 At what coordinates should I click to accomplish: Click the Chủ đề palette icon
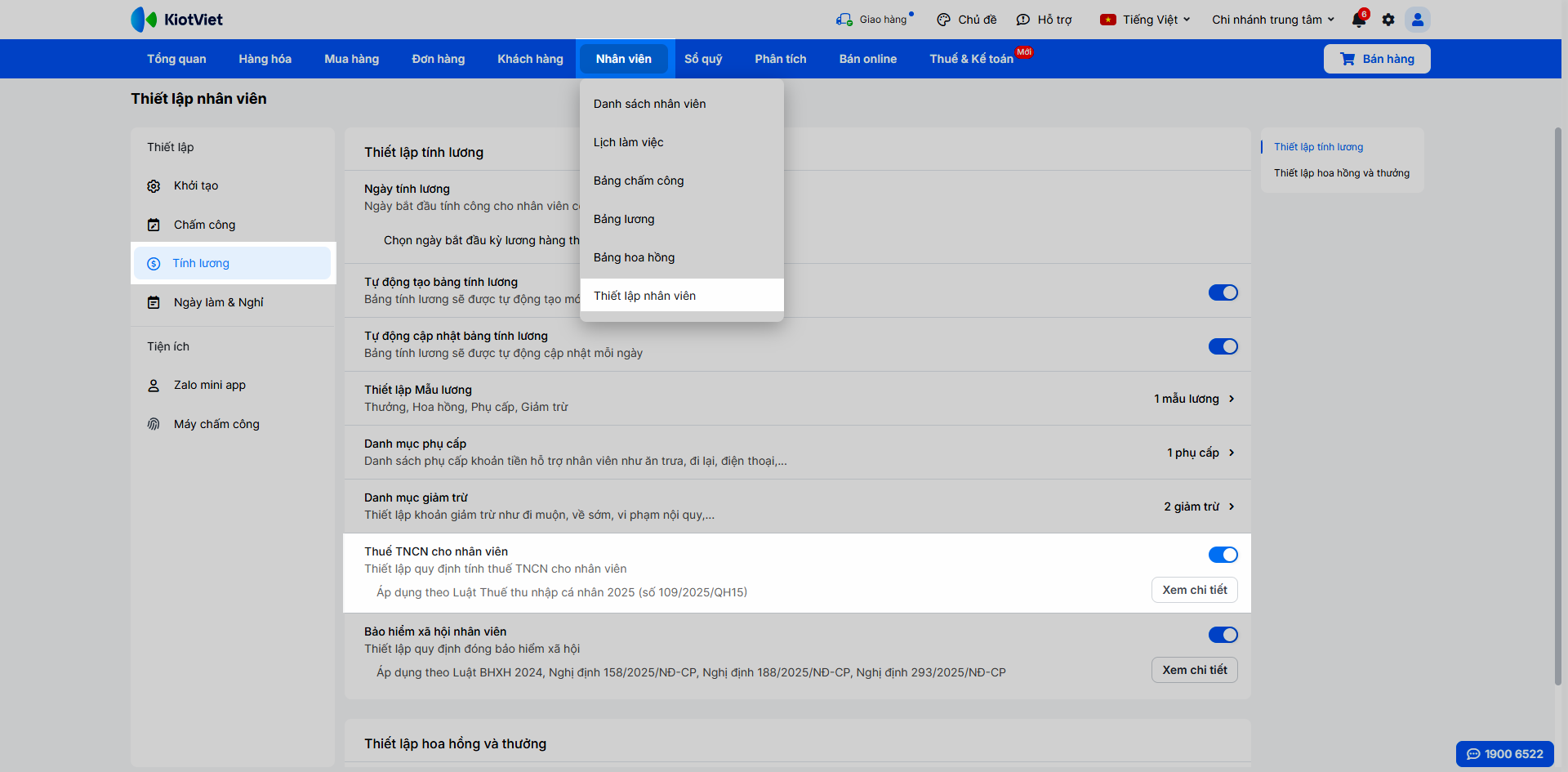coord(943,20)
